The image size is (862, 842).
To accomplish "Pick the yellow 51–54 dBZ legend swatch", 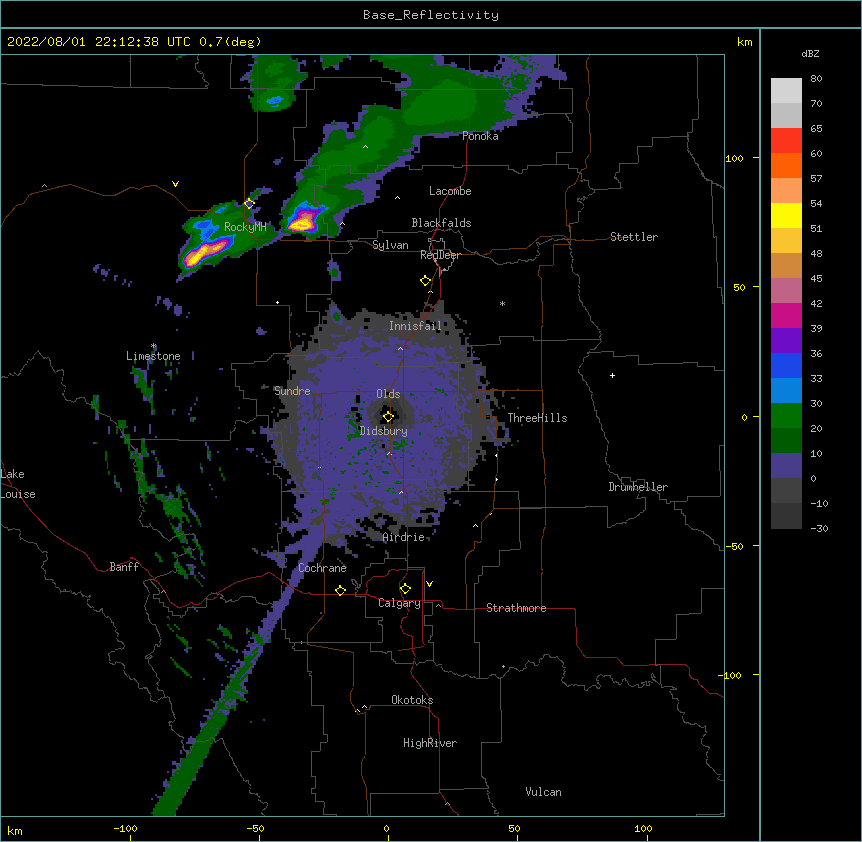I will 786,215.
